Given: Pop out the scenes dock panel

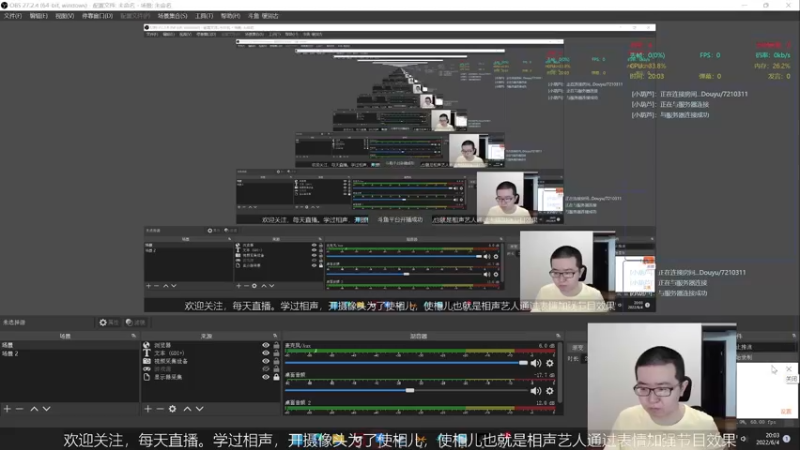Looking at the screenshot, I should click(134, 336).
